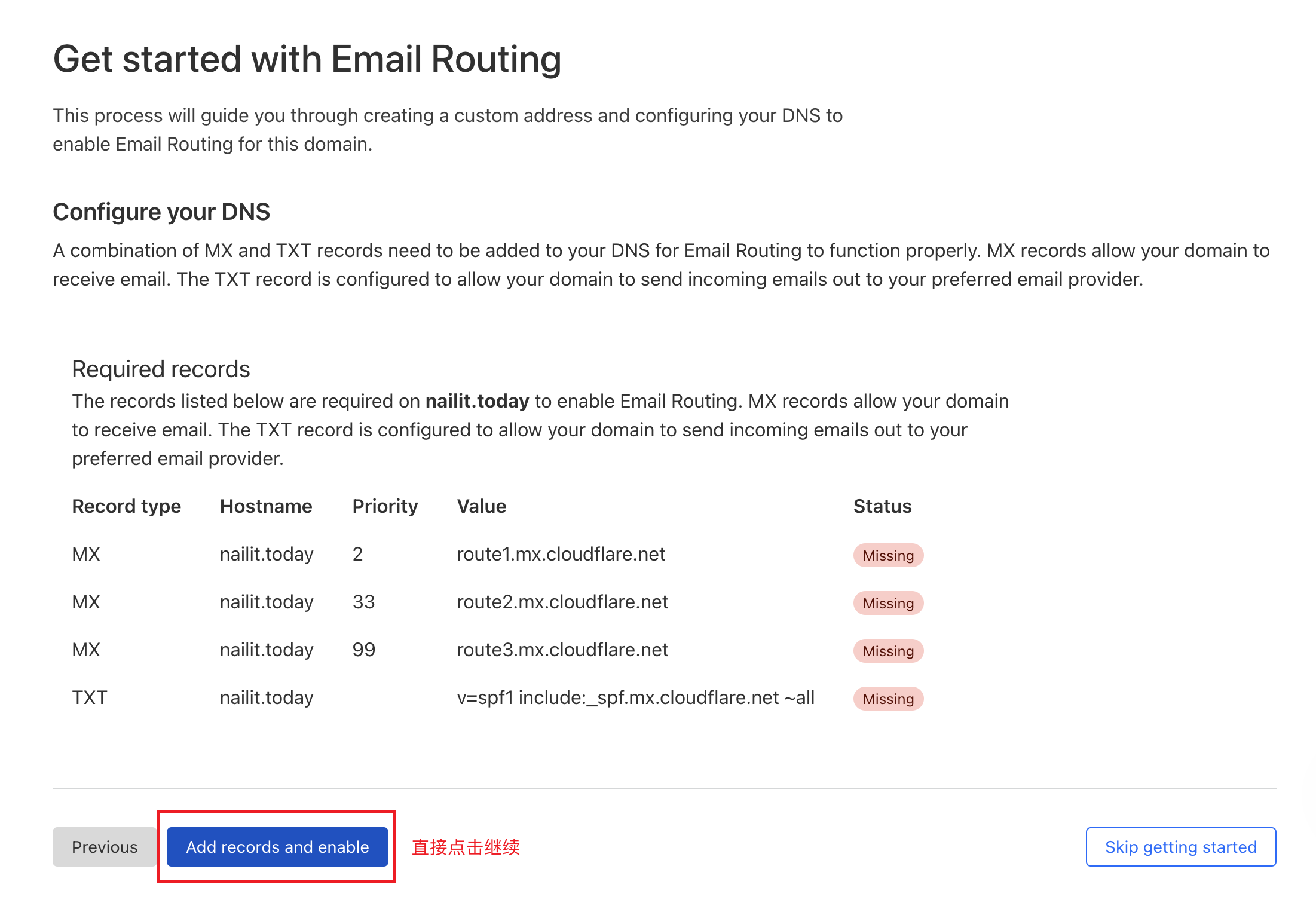Click the Get started with Email Routing heading
Screen dimensions: 1316x924
307,58
